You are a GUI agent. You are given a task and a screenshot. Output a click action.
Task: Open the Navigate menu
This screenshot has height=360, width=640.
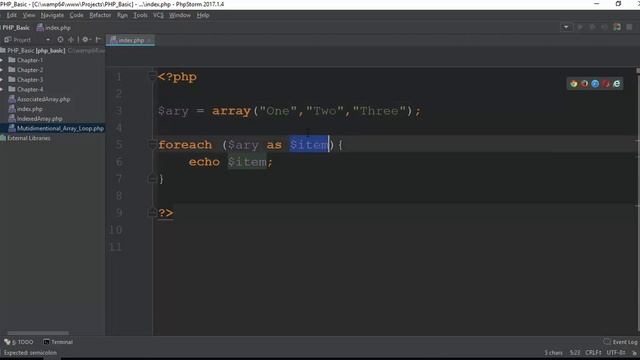(x=52, y=15)
